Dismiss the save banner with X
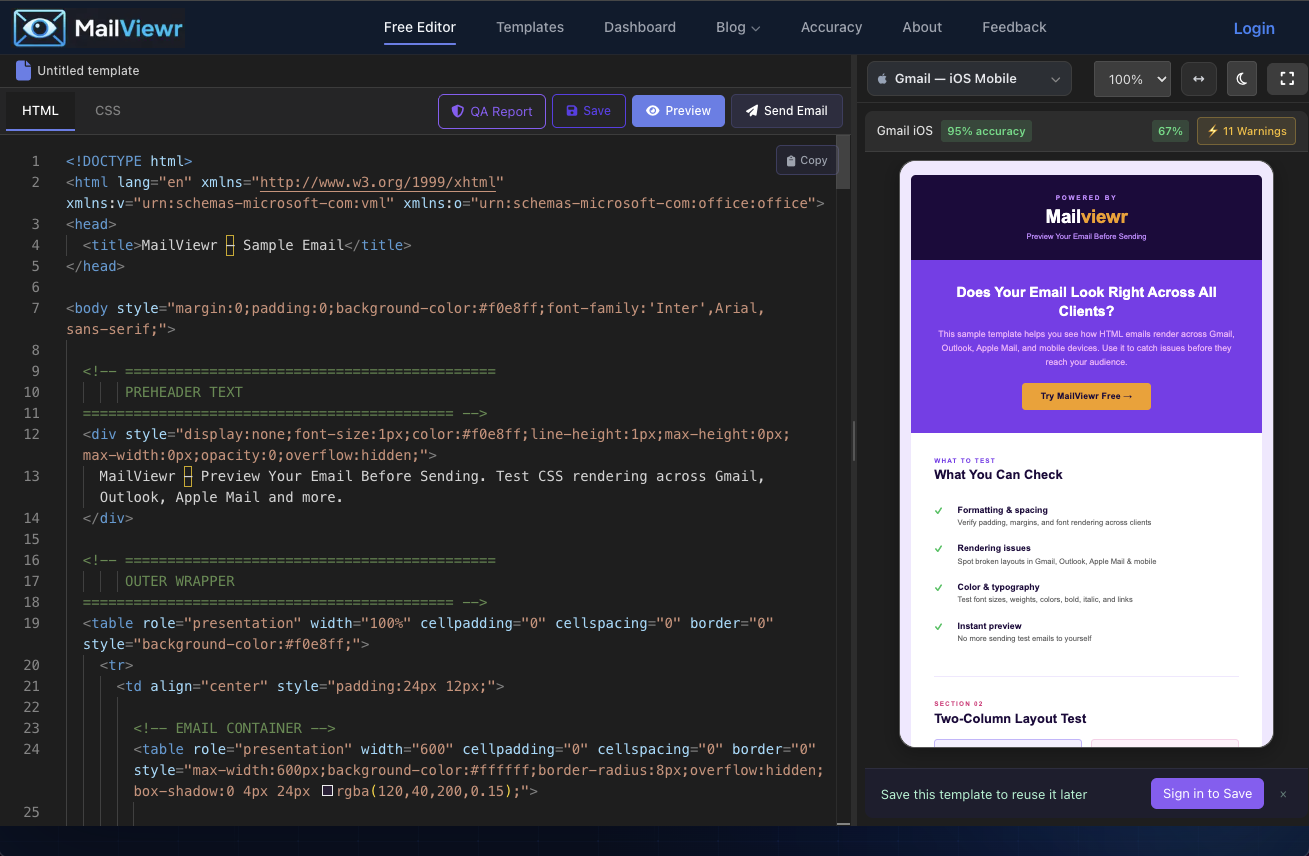 coord(1283,794)
